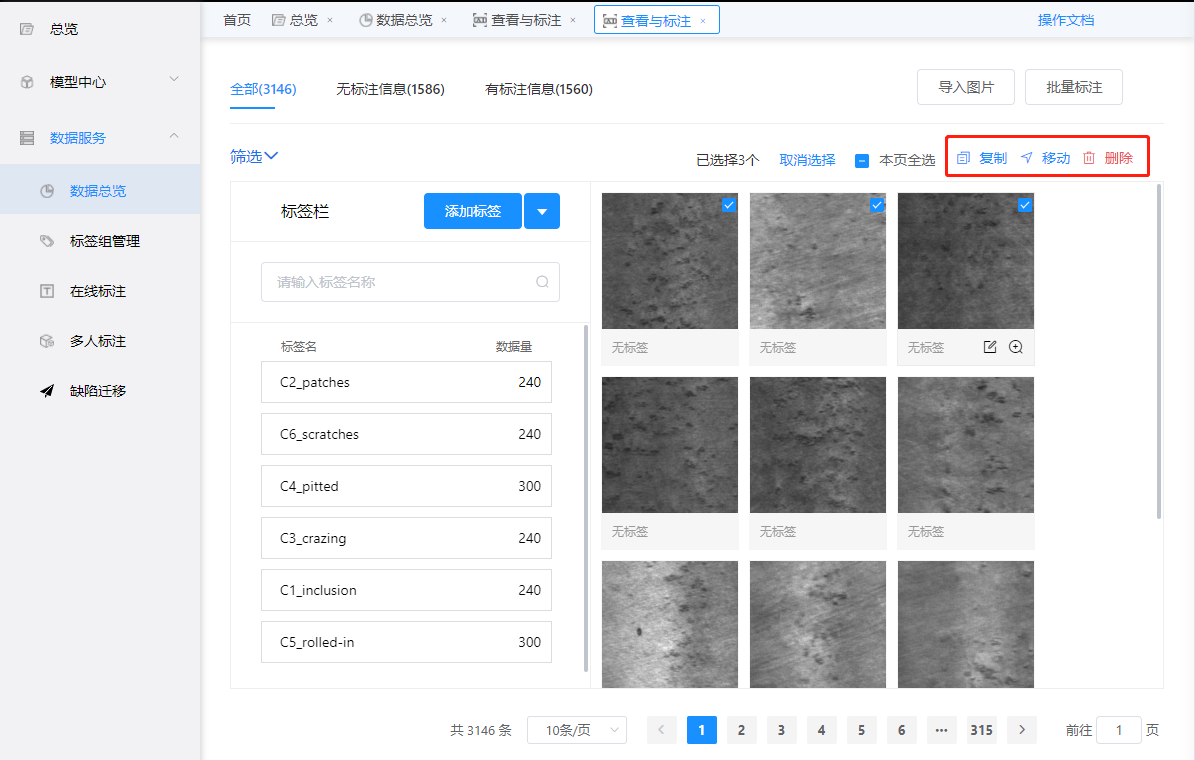Go to the next page arrow
This screenshot has height=760, width=1195.
pyautogui.click(x=1022, y=730)
